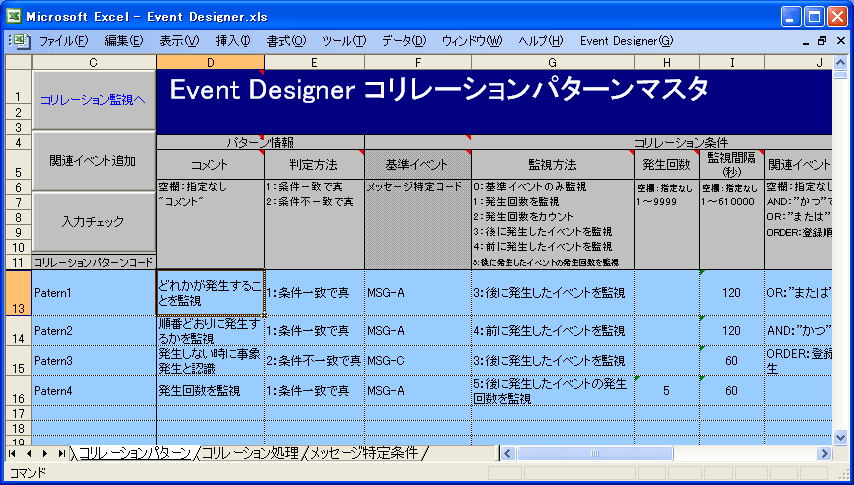This screenshot has width=854, height=485.
Task: Select the 判定方法 header cell
Action: (x=314, y=165)
